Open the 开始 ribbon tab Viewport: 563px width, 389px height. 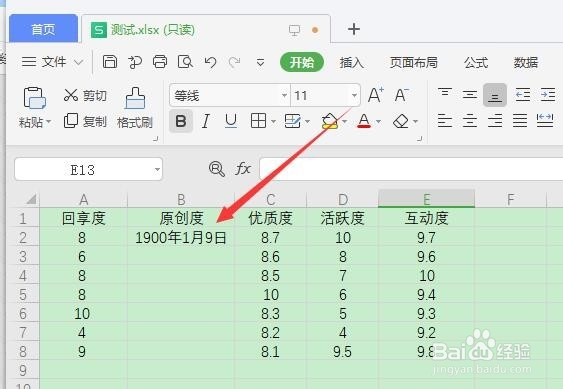click(302, 62)
